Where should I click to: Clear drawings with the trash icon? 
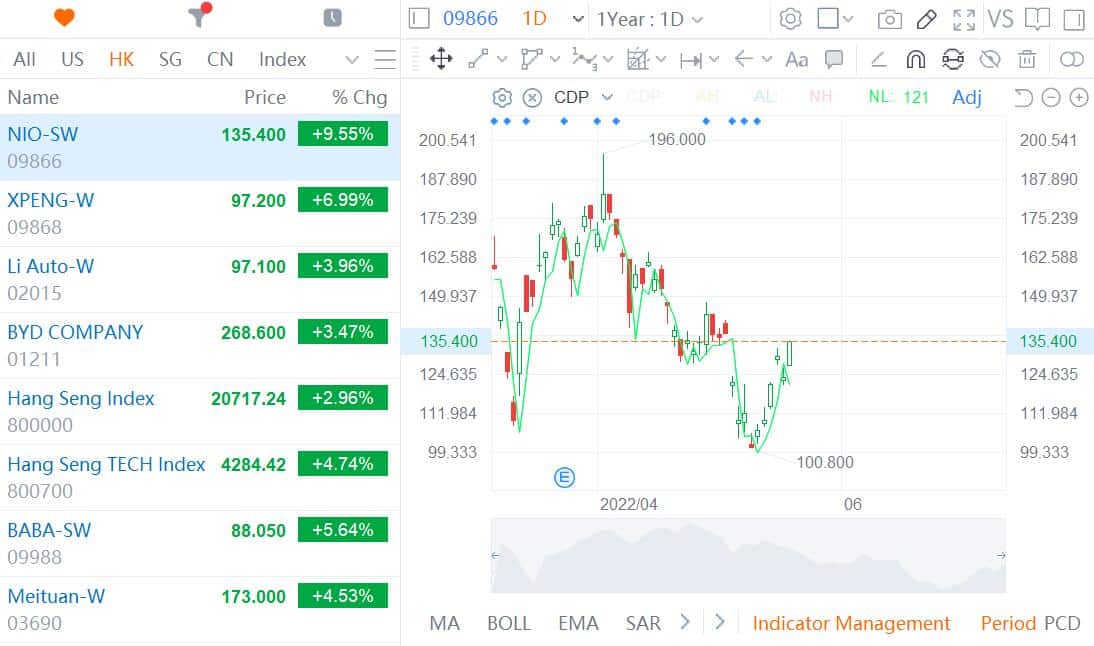pos(1027,60)
